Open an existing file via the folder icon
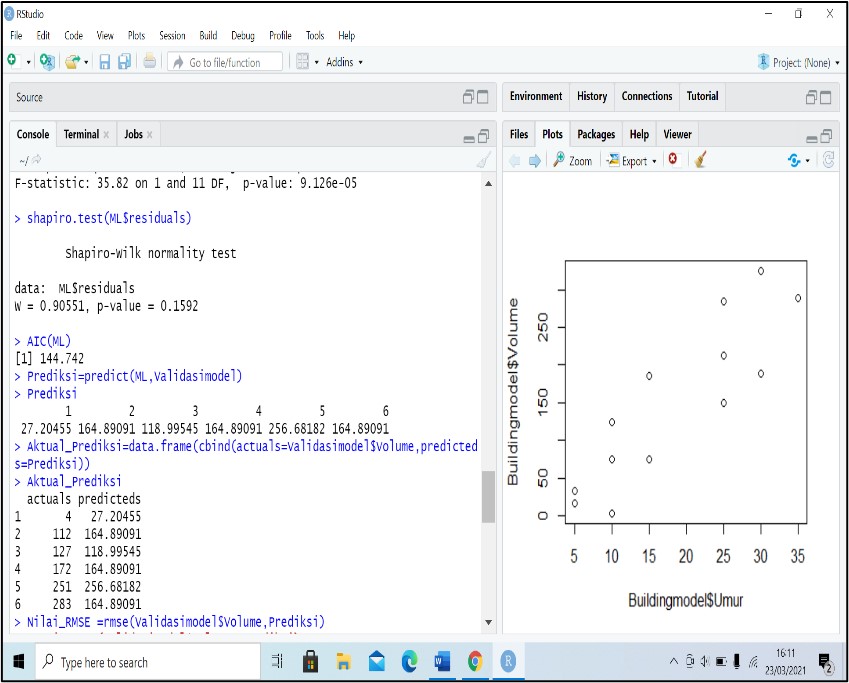 coord(72,60)
